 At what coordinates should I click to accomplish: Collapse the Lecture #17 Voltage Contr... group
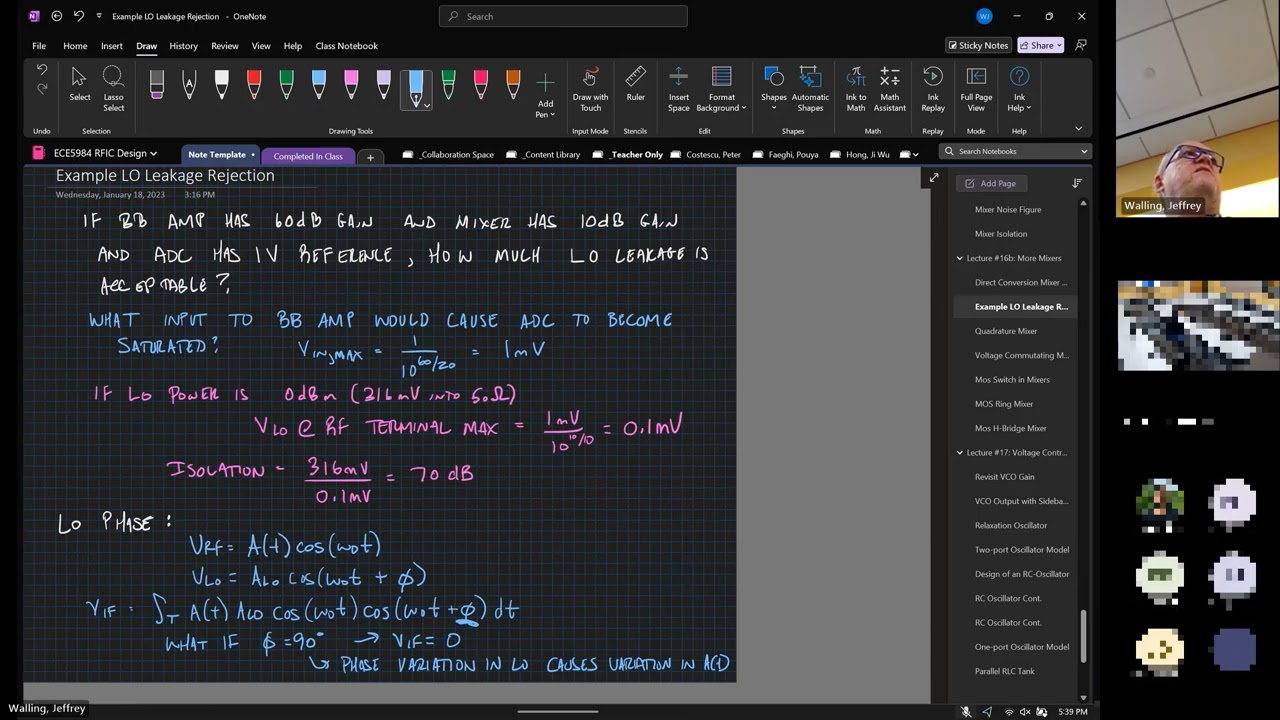[960, 452]
